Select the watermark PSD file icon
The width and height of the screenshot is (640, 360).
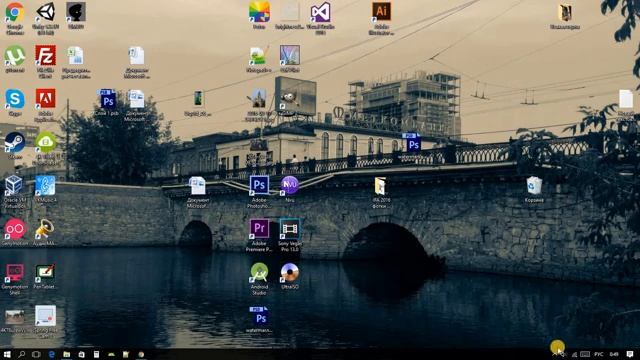point(259,316)
